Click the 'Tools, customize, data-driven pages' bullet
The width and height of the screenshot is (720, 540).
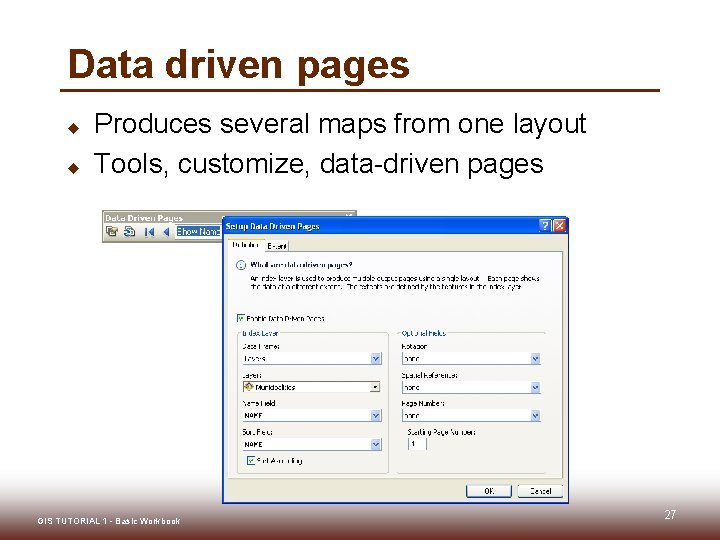point(318,164)
